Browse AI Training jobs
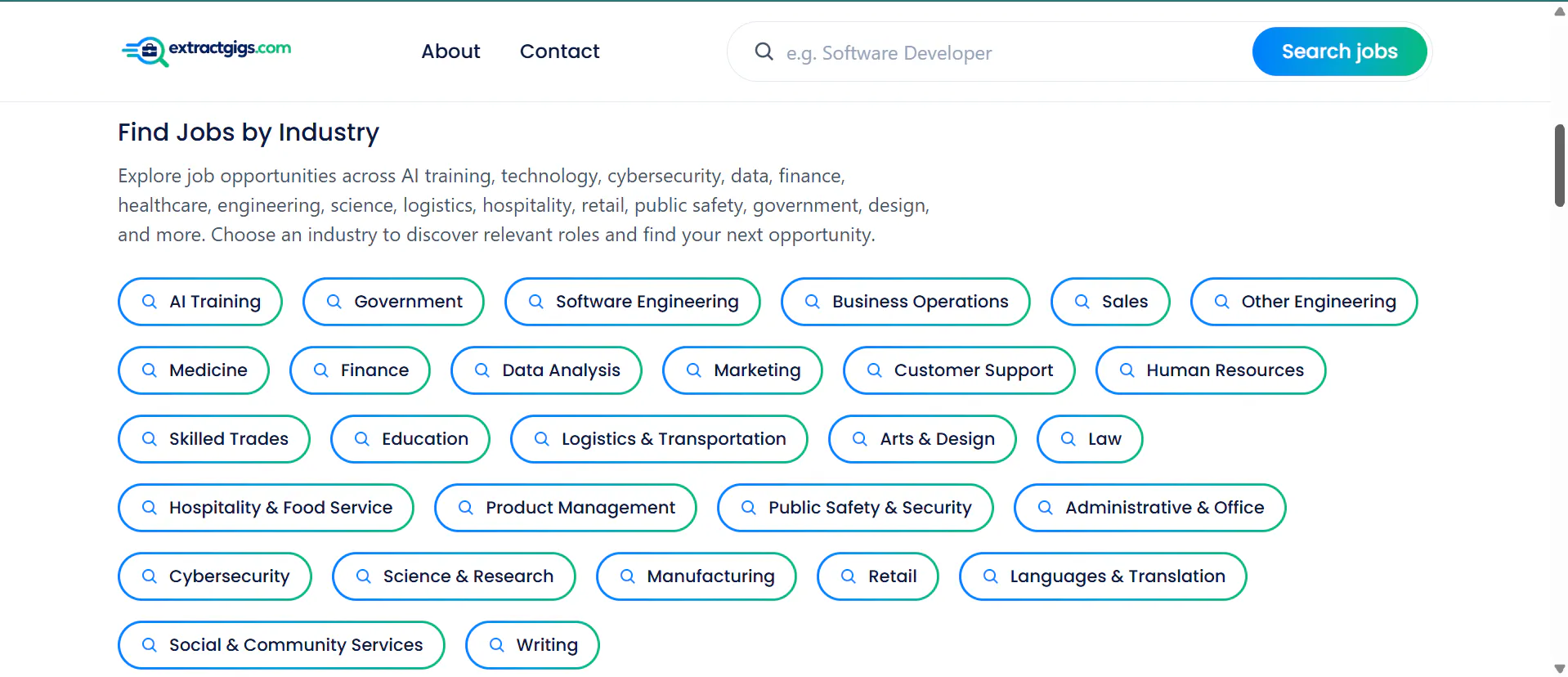The width and height of the screenshot is (1568, 677). pos(200,302)
